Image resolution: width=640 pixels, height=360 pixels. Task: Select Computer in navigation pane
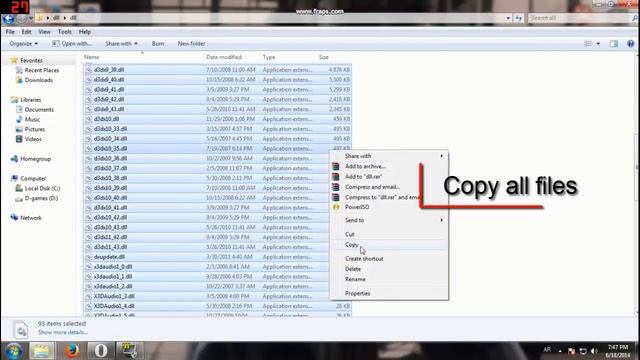click(33, 178)
